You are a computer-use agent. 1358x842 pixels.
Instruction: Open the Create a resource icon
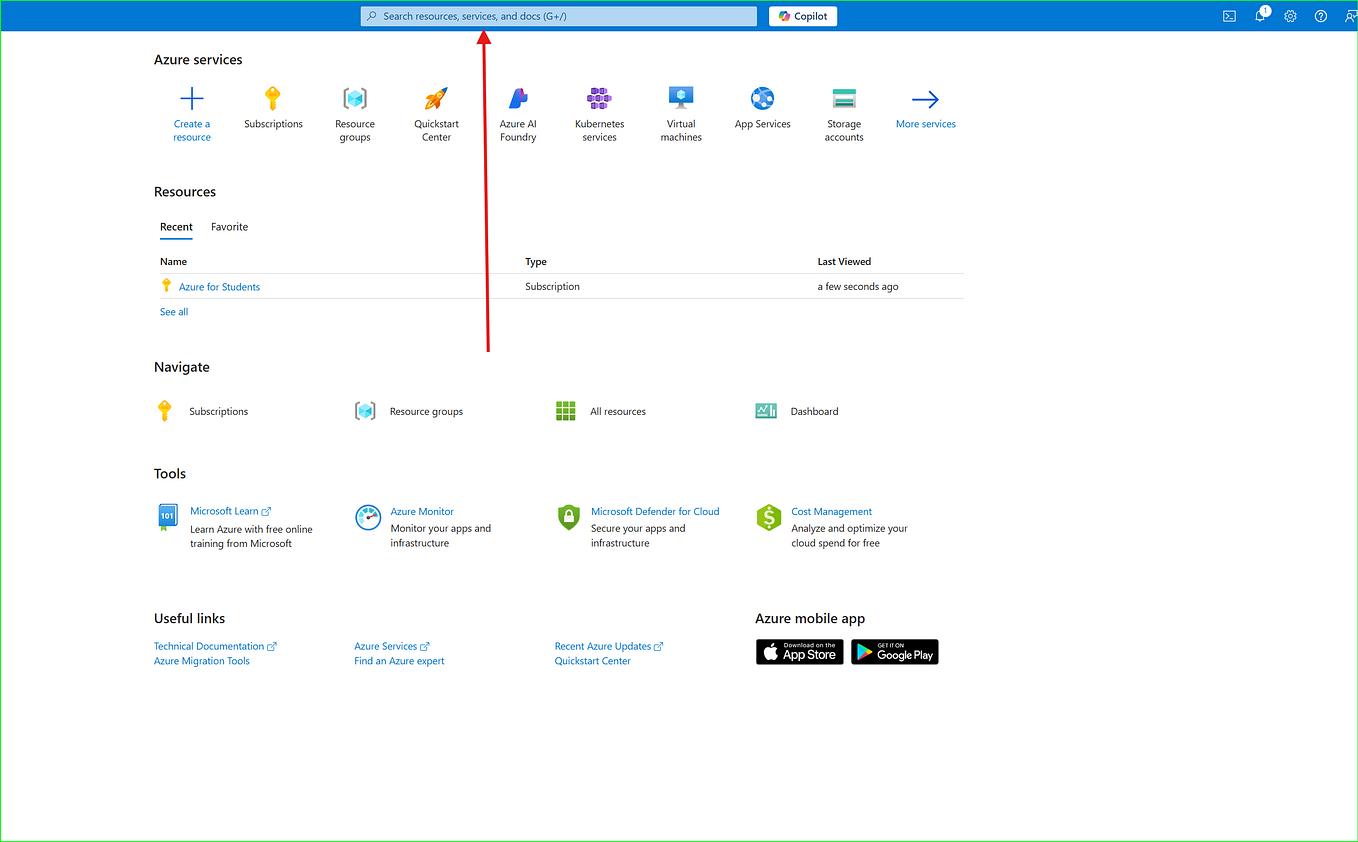(191, 98)
